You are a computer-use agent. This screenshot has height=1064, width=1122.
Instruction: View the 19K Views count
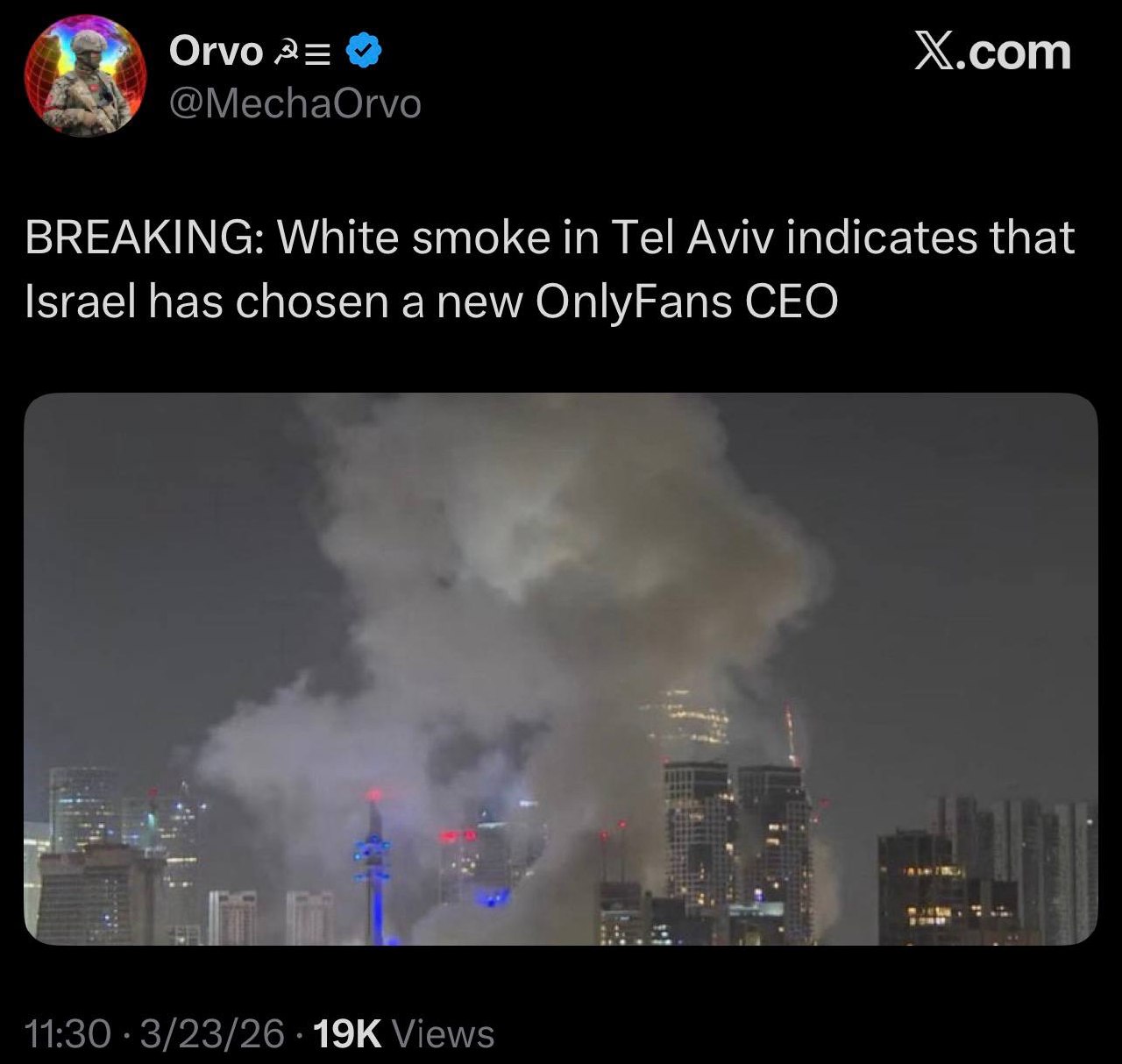tap(403, 1034)
